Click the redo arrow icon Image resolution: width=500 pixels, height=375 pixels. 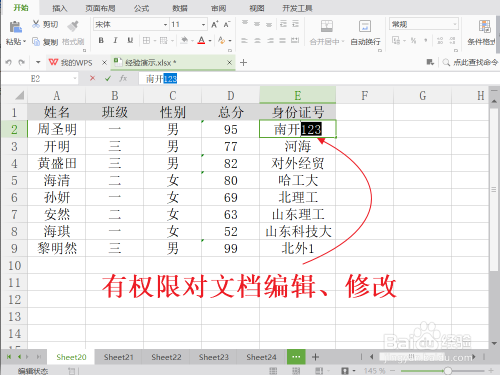(22, 62)
